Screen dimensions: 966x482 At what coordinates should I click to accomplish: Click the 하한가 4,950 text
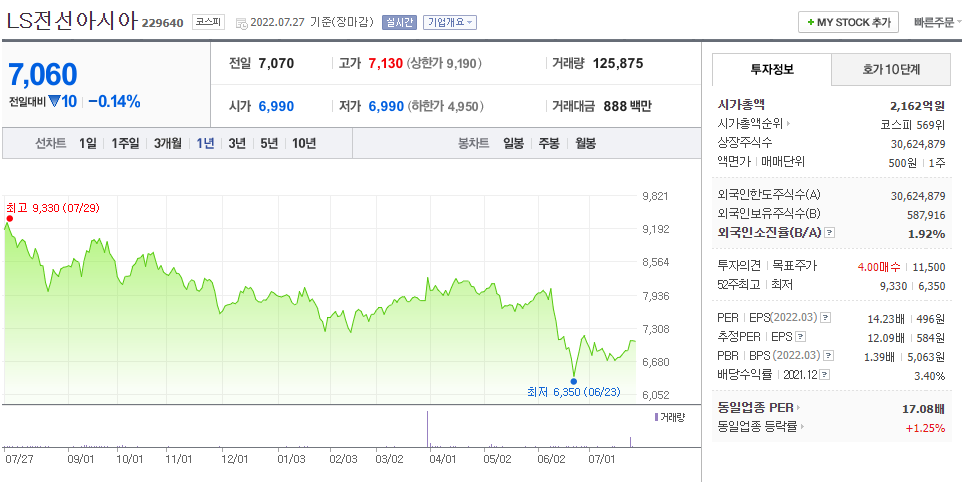coord(445,106)
